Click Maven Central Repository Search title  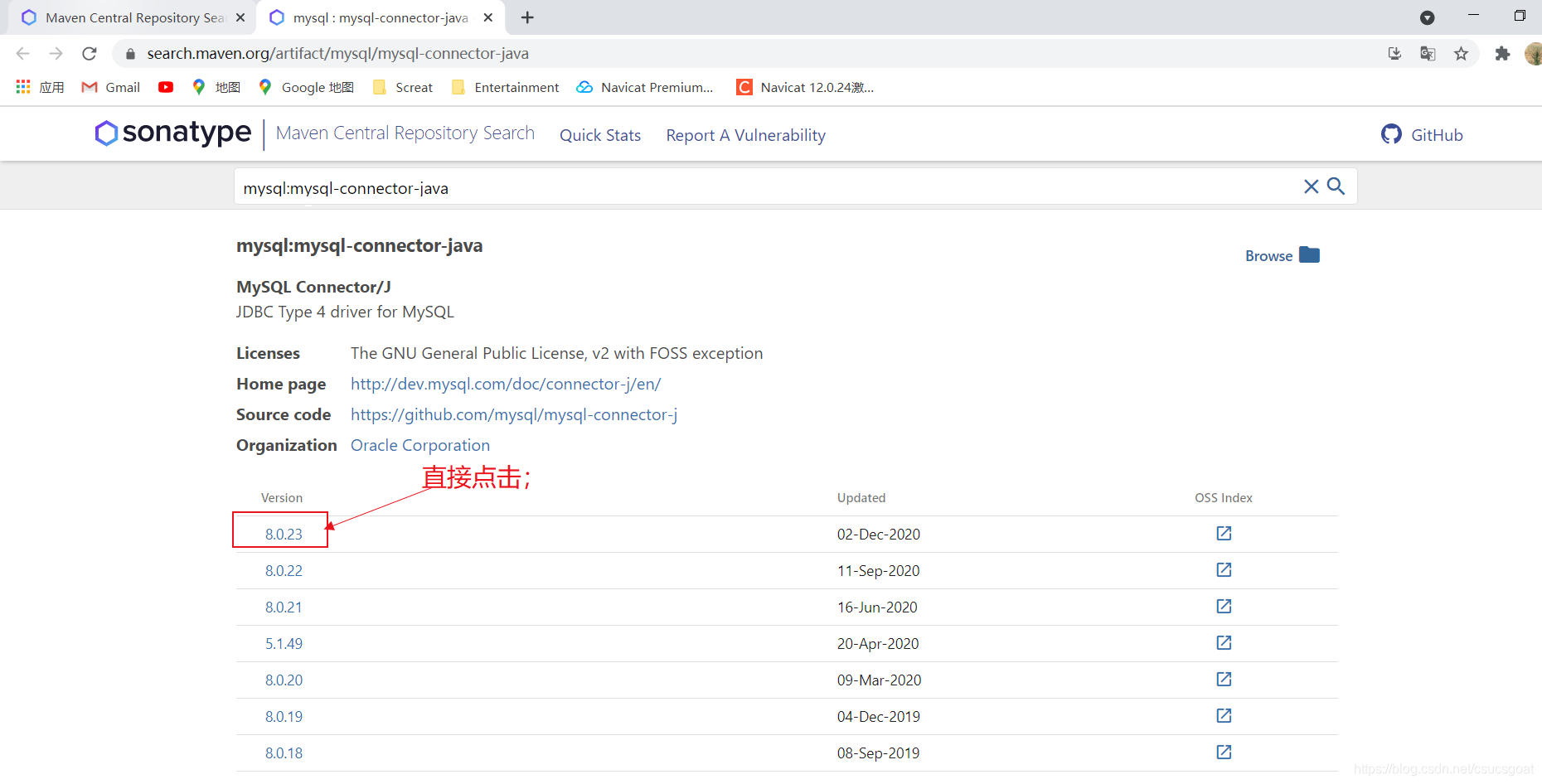pos(405,133)
